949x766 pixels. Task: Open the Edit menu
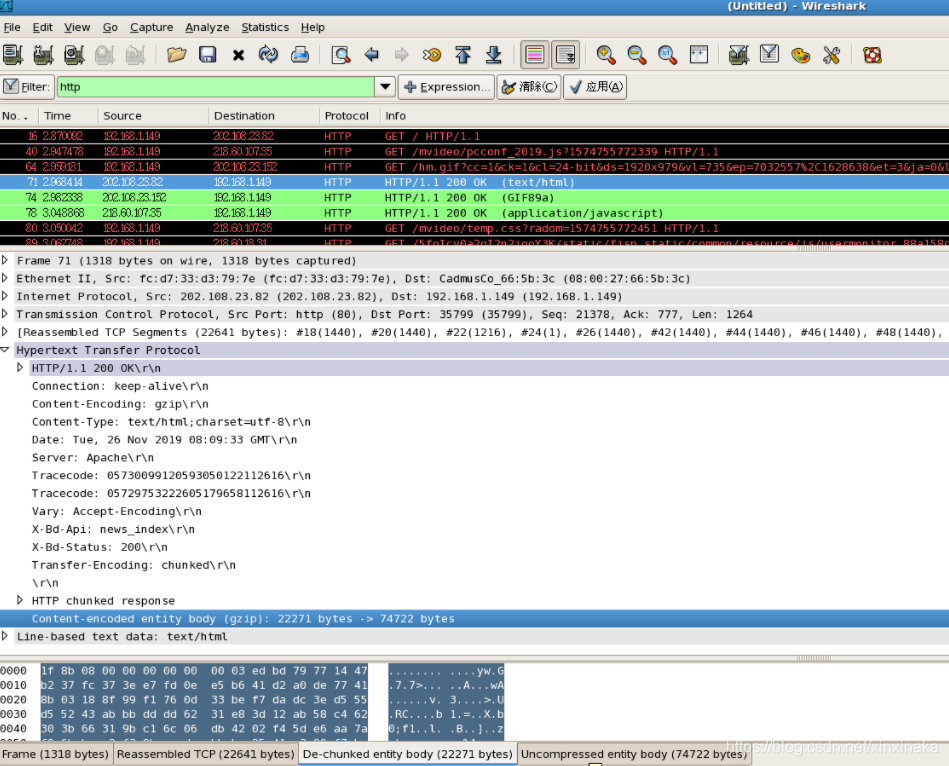point(42,27)
